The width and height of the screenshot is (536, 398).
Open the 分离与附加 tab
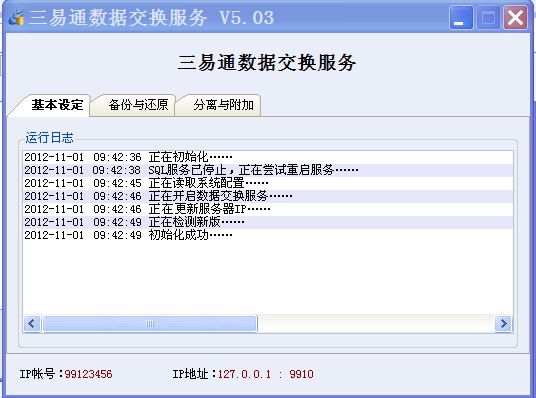pos(223,105)
